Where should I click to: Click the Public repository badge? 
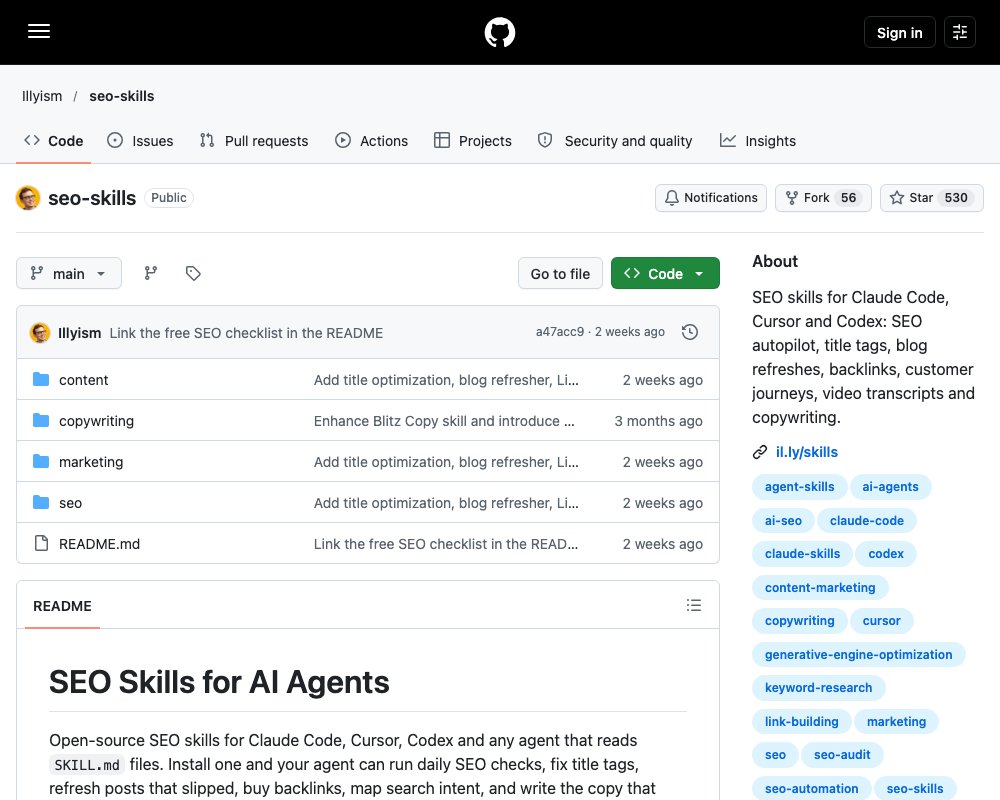[168, 198]
